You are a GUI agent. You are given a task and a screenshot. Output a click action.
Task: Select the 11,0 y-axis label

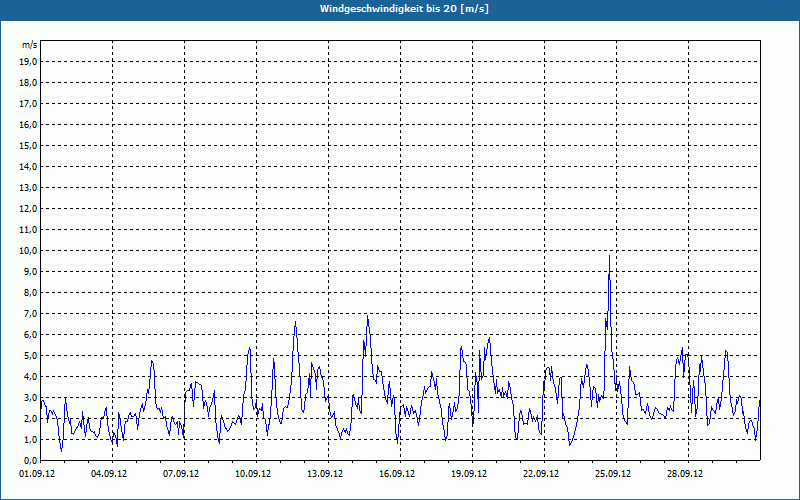(x=28, y=230)
